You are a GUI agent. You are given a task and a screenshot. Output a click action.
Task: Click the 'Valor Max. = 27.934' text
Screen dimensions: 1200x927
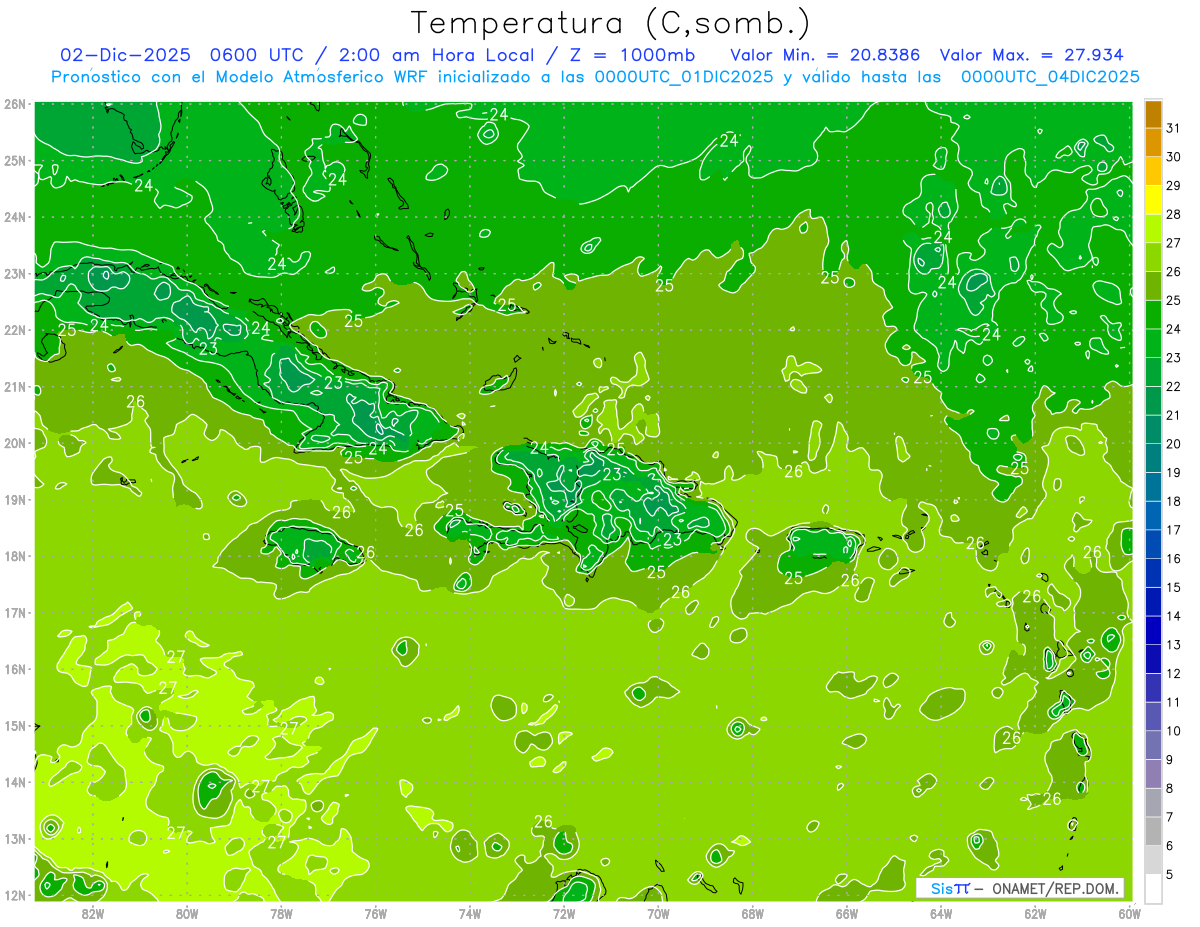(x=1032, y=55)
